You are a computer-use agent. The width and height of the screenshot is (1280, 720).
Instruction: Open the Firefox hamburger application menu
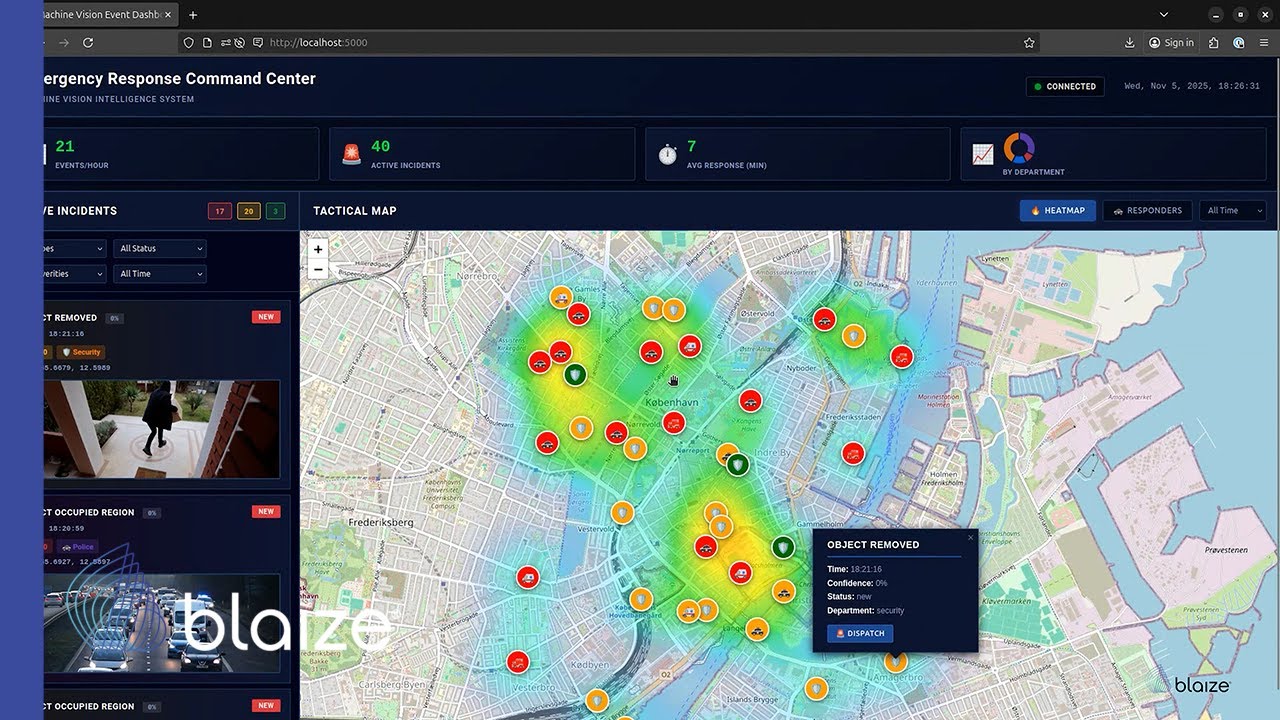click(x=1264, y=43)
